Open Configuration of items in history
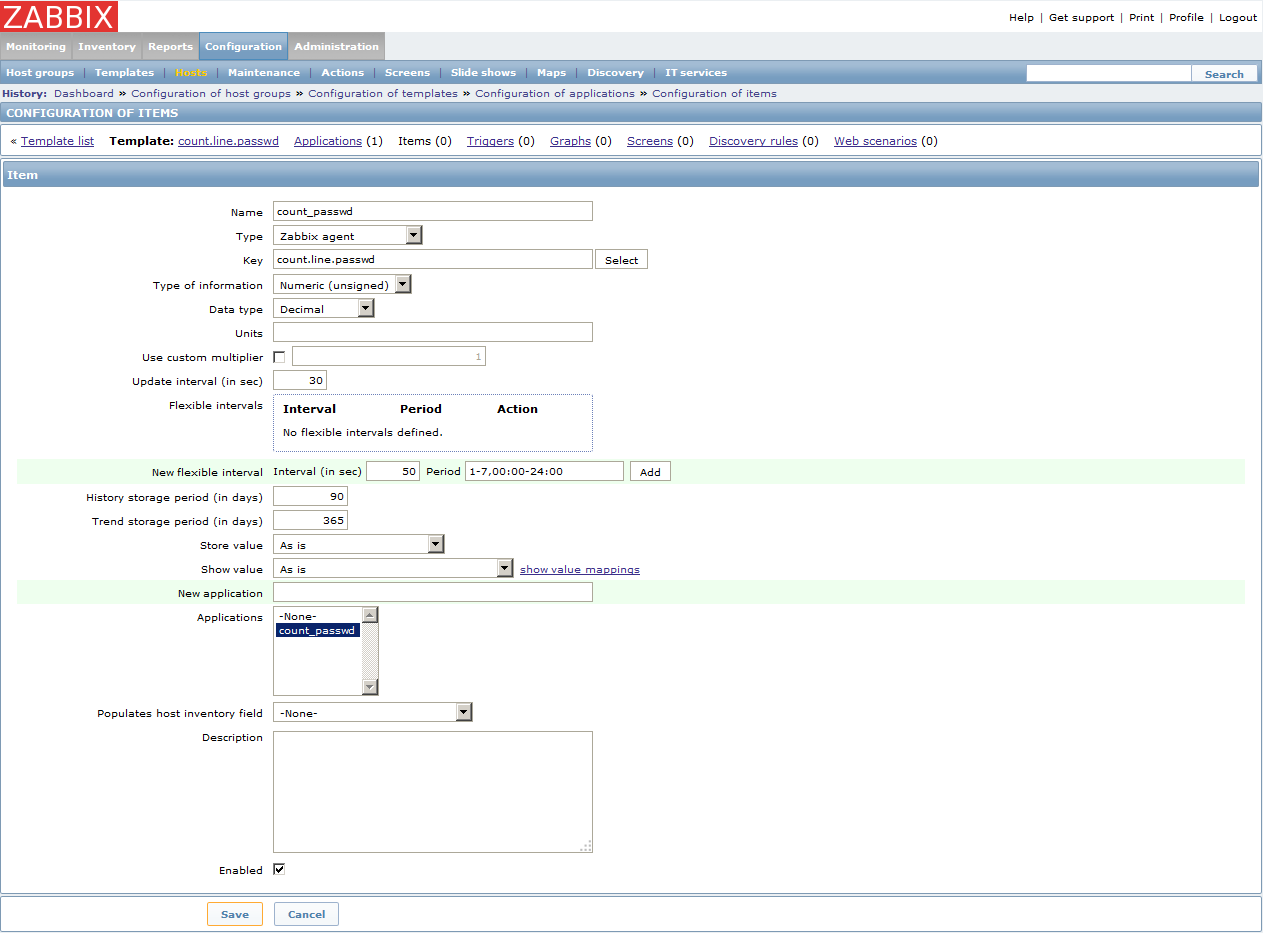The width and height of the screenshot is (1263, 933). (714, 93)
